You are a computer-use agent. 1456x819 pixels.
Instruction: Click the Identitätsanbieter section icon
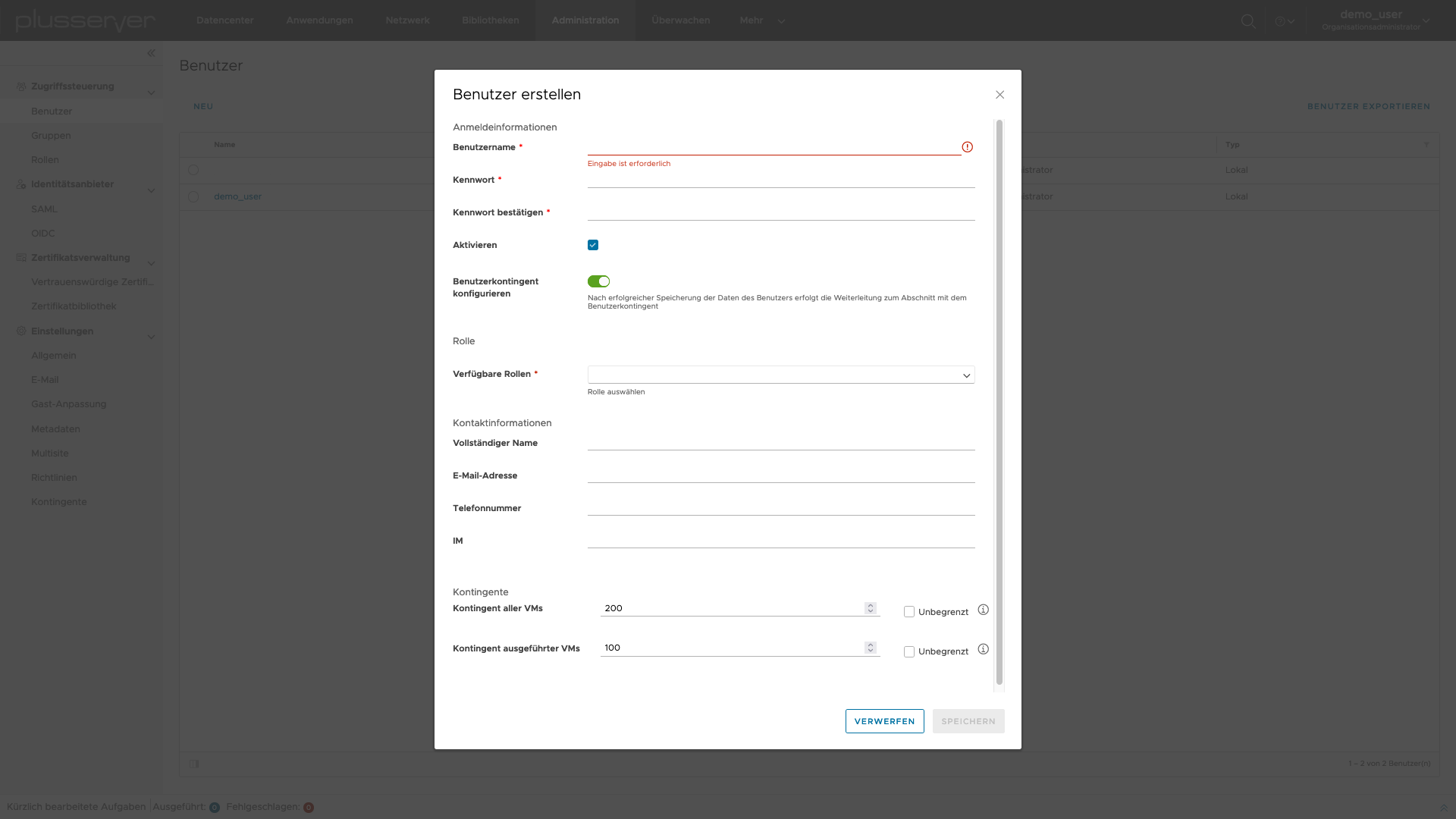point(21,184)
